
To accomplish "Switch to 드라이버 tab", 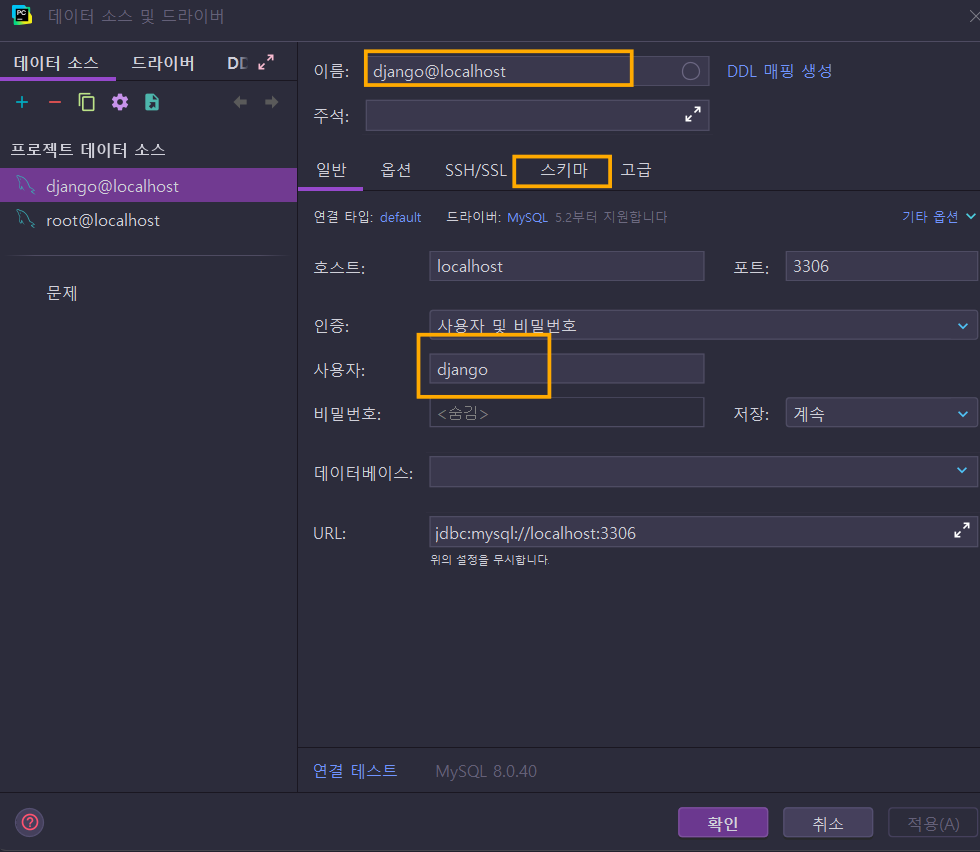I will (163, 63).
